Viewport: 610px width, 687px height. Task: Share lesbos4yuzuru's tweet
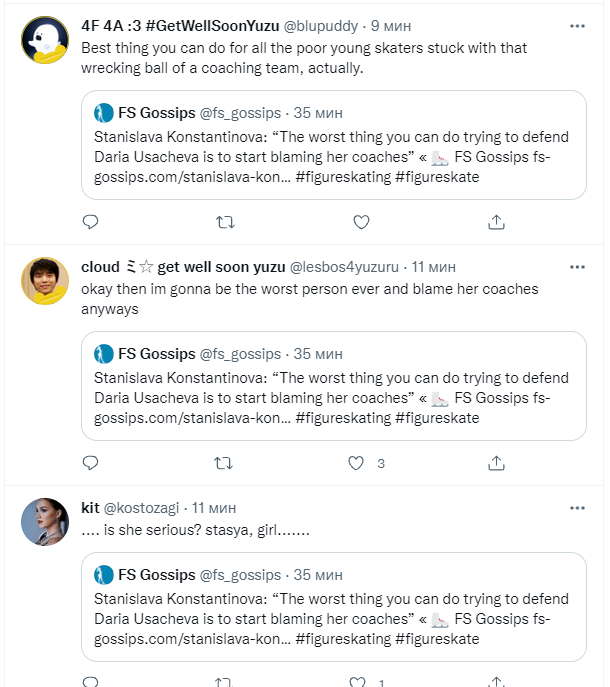pos(496,463)
